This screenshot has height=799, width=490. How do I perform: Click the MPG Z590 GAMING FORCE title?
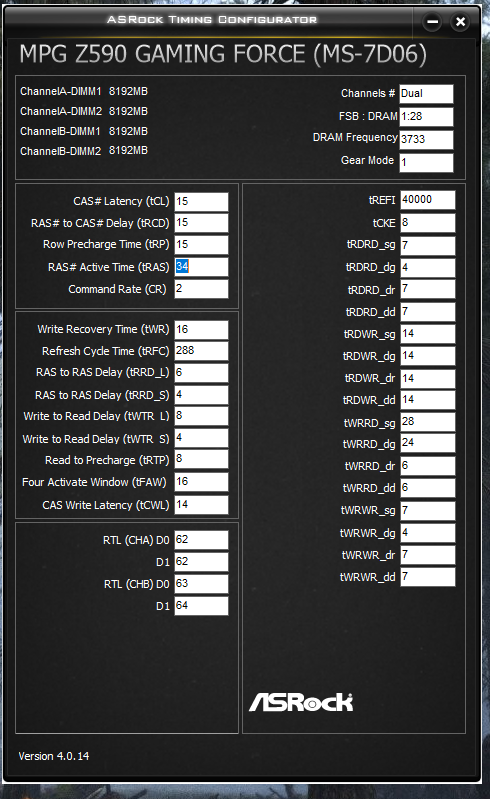(x=223, y=54)
